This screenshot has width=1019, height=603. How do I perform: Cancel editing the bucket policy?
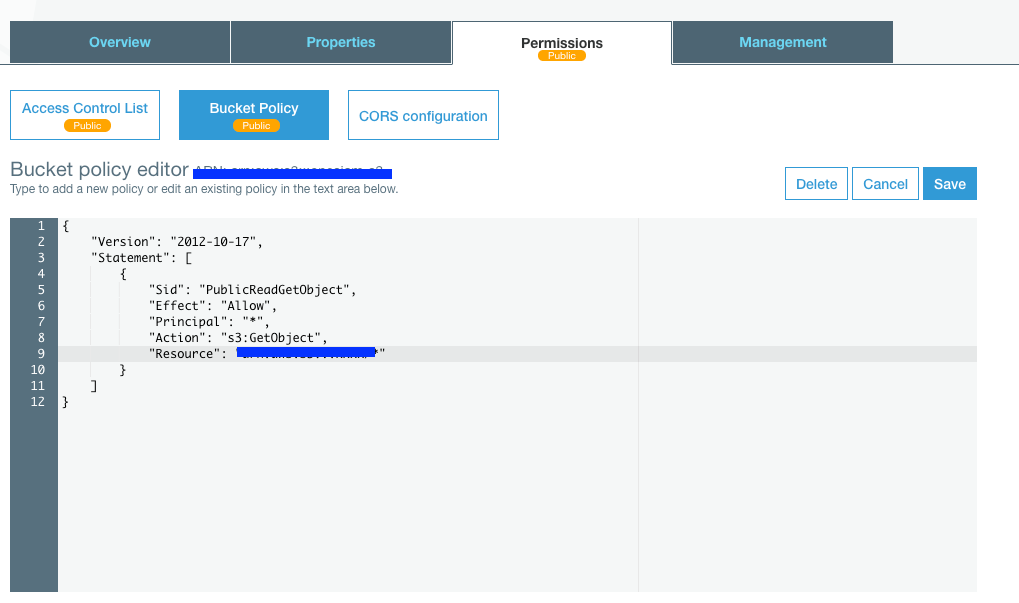(x=884, y=184)
